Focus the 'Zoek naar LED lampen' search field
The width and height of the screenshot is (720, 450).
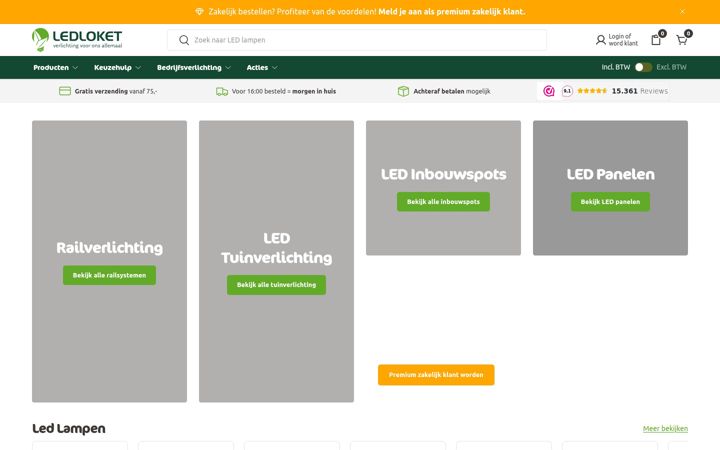(x=357, y=40)
